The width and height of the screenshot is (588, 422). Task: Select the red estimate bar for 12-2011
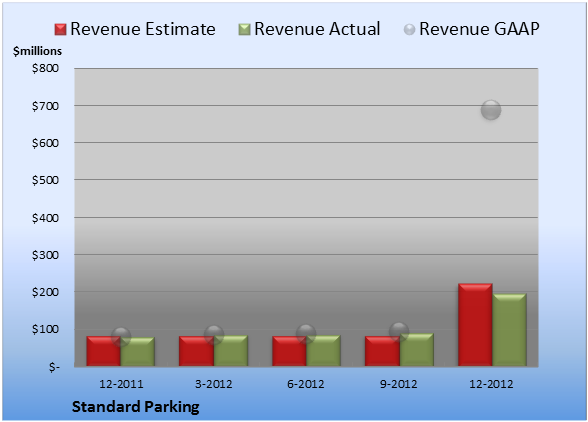[103, 351]
